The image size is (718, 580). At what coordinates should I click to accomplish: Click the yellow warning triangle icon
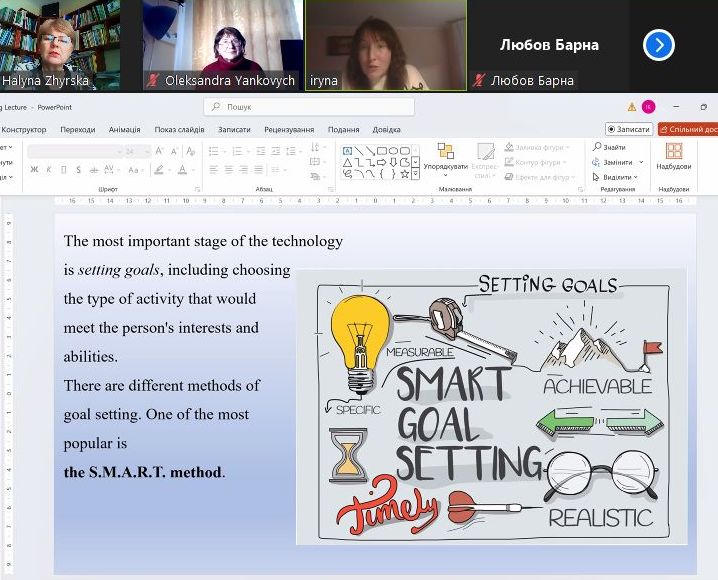632,107
